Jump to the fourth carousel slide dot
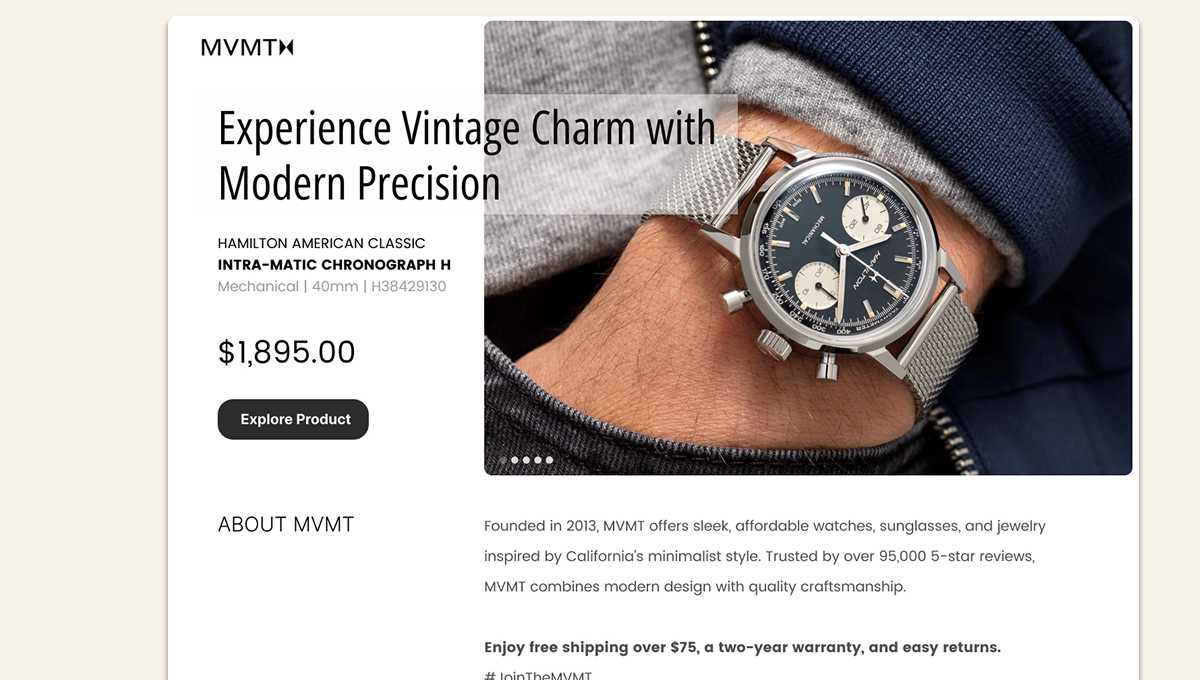 click(538, 460)
